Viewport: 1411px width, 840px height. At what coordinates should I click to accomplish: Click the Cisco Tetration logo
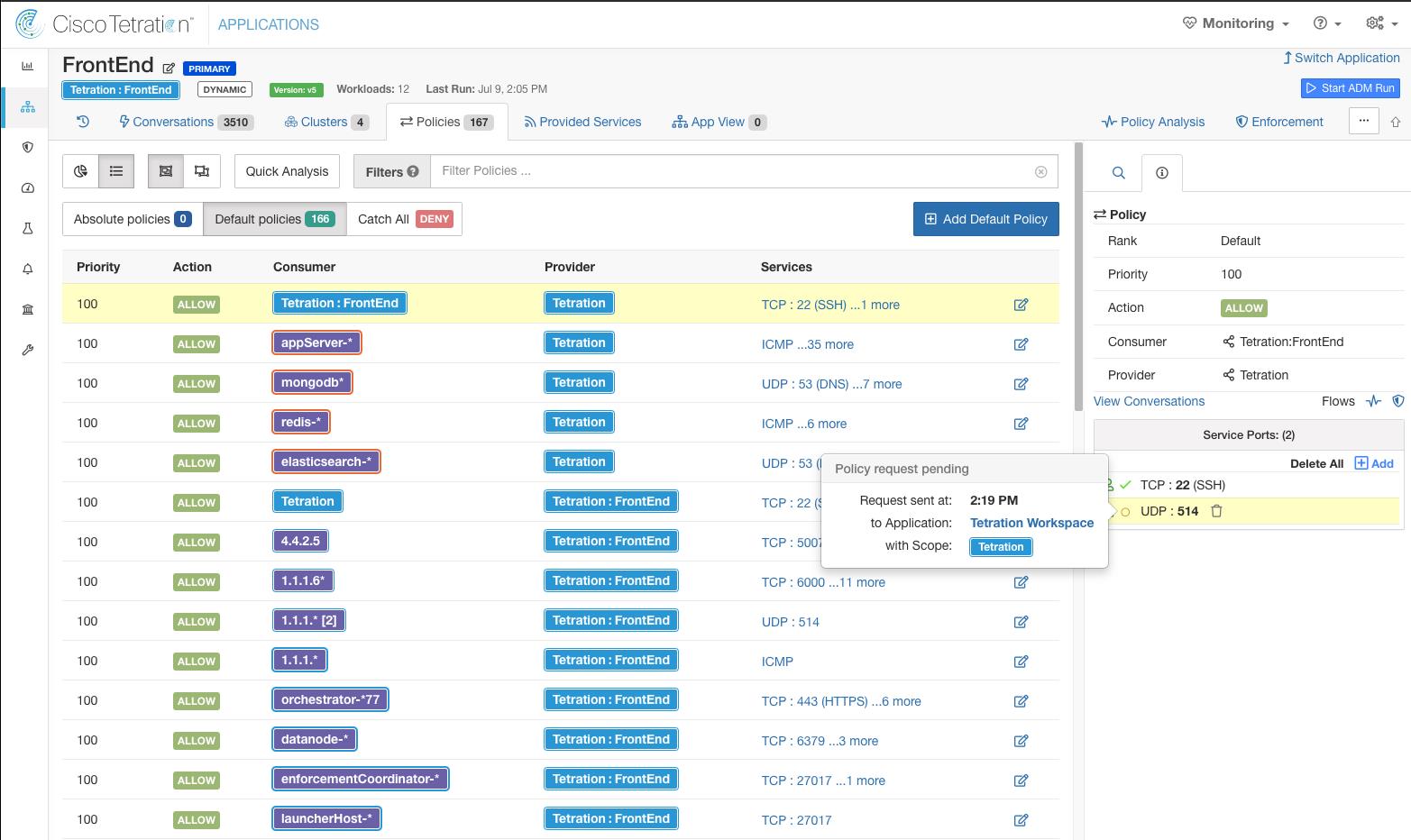[105, 24]
